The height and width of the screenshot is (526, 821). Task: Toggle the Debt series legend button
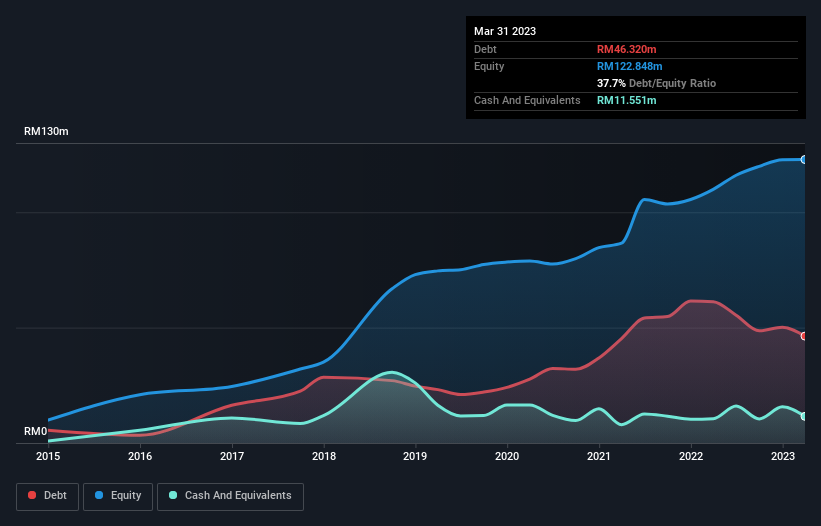(x=48, y=496)
